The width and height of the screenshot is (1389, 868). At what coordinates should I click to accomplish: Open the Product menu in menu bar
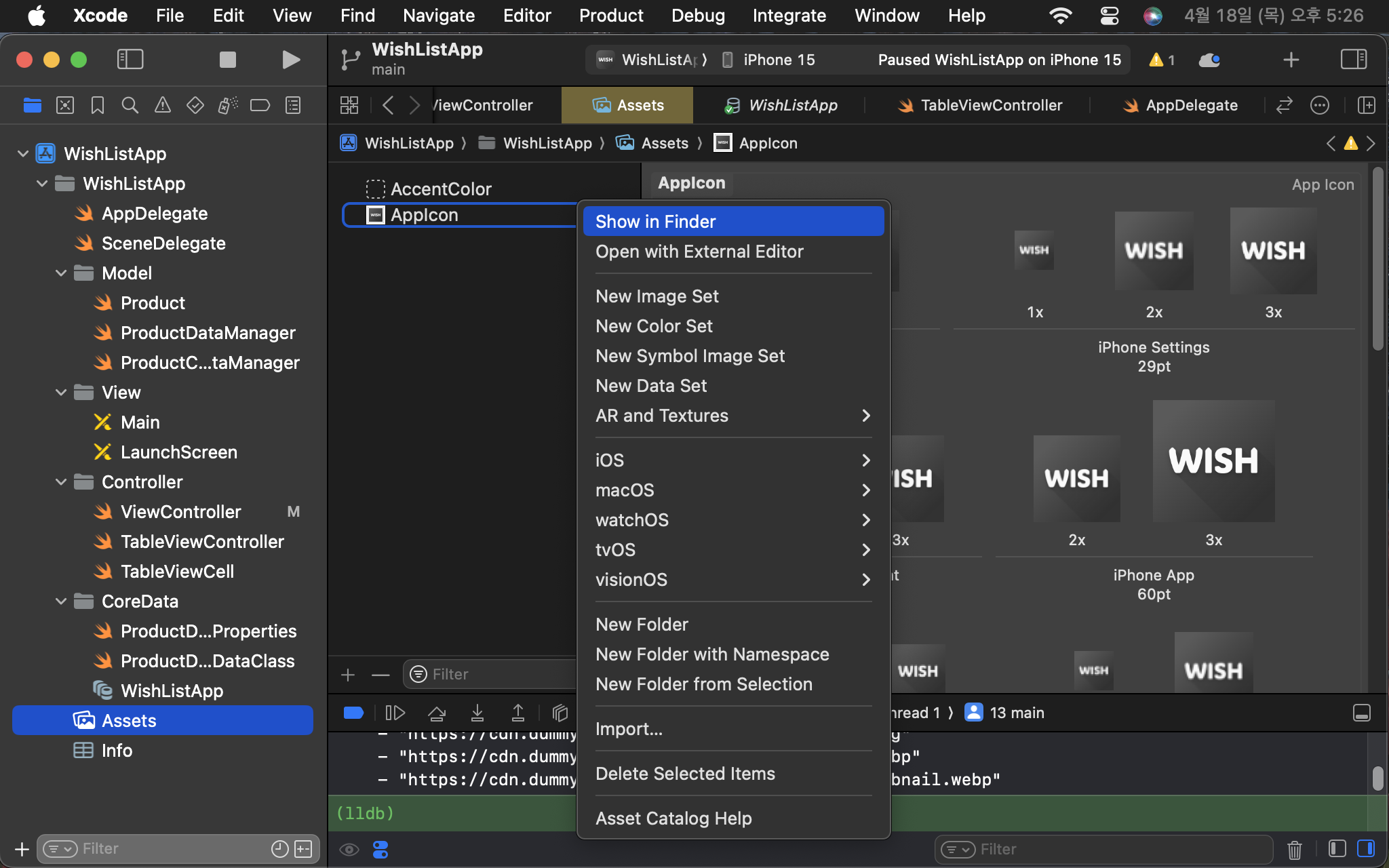tap(611, 15)
